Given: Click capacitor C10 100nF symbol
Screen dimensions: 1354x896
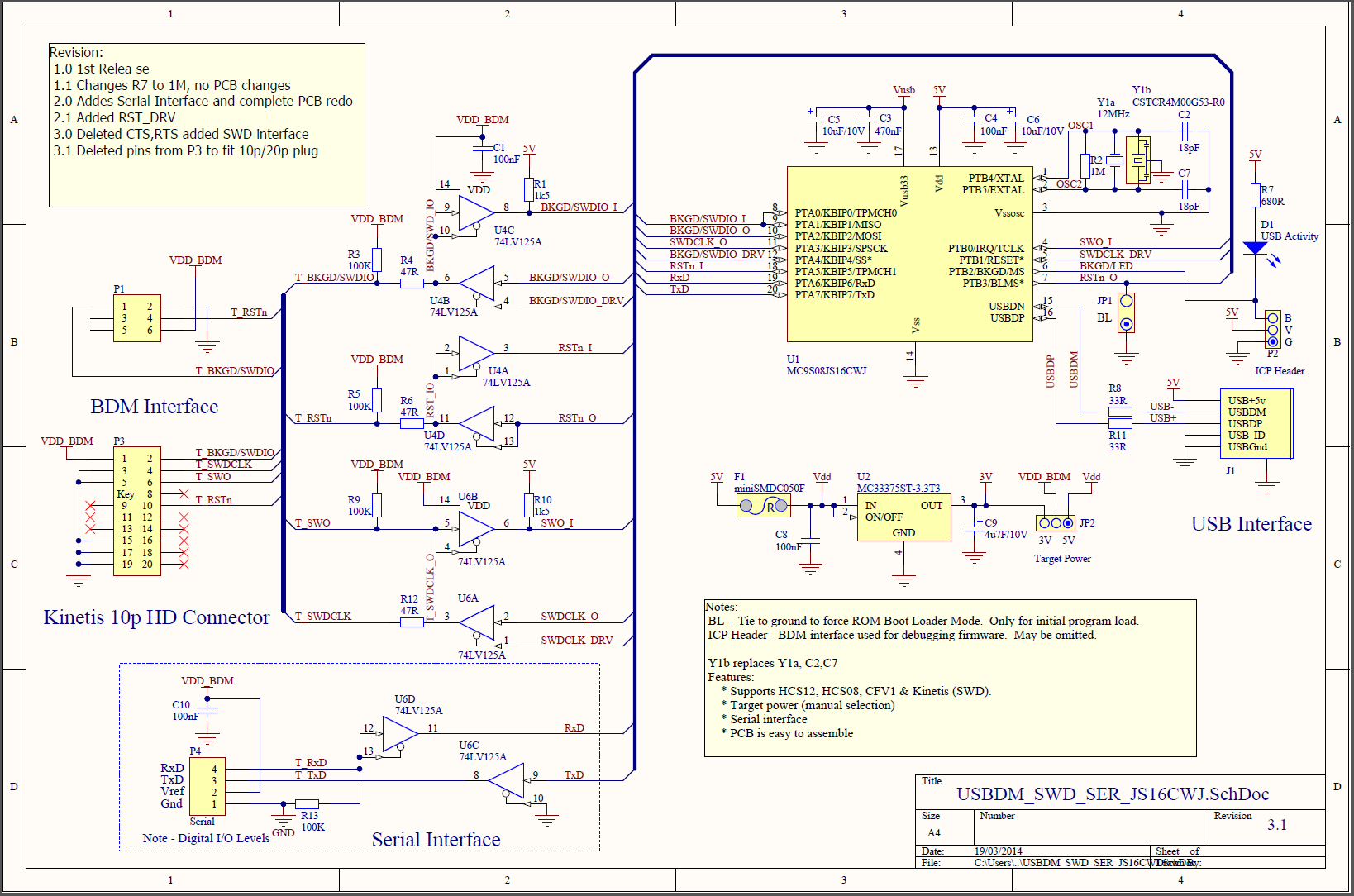Looking at the screenshot, I should pos(207,710).
